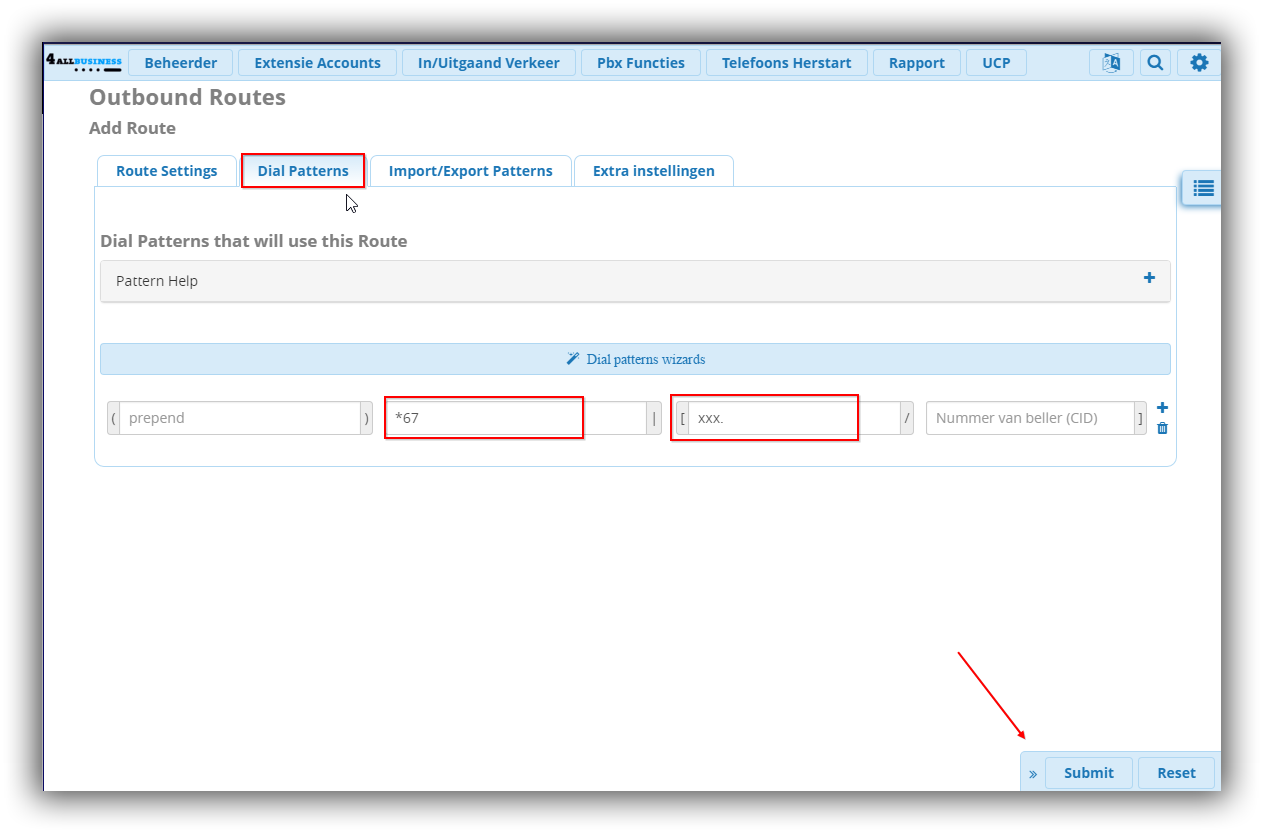
Task: Click the Submit button
Action: 1088,773
